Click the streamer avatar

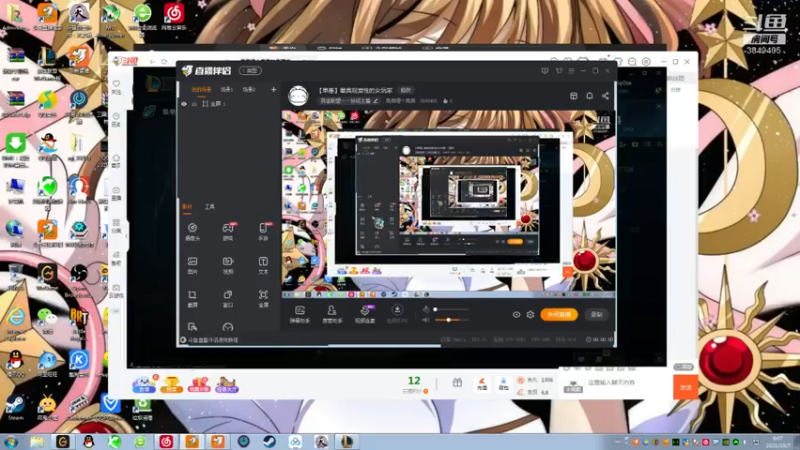[x=298, y=95]
